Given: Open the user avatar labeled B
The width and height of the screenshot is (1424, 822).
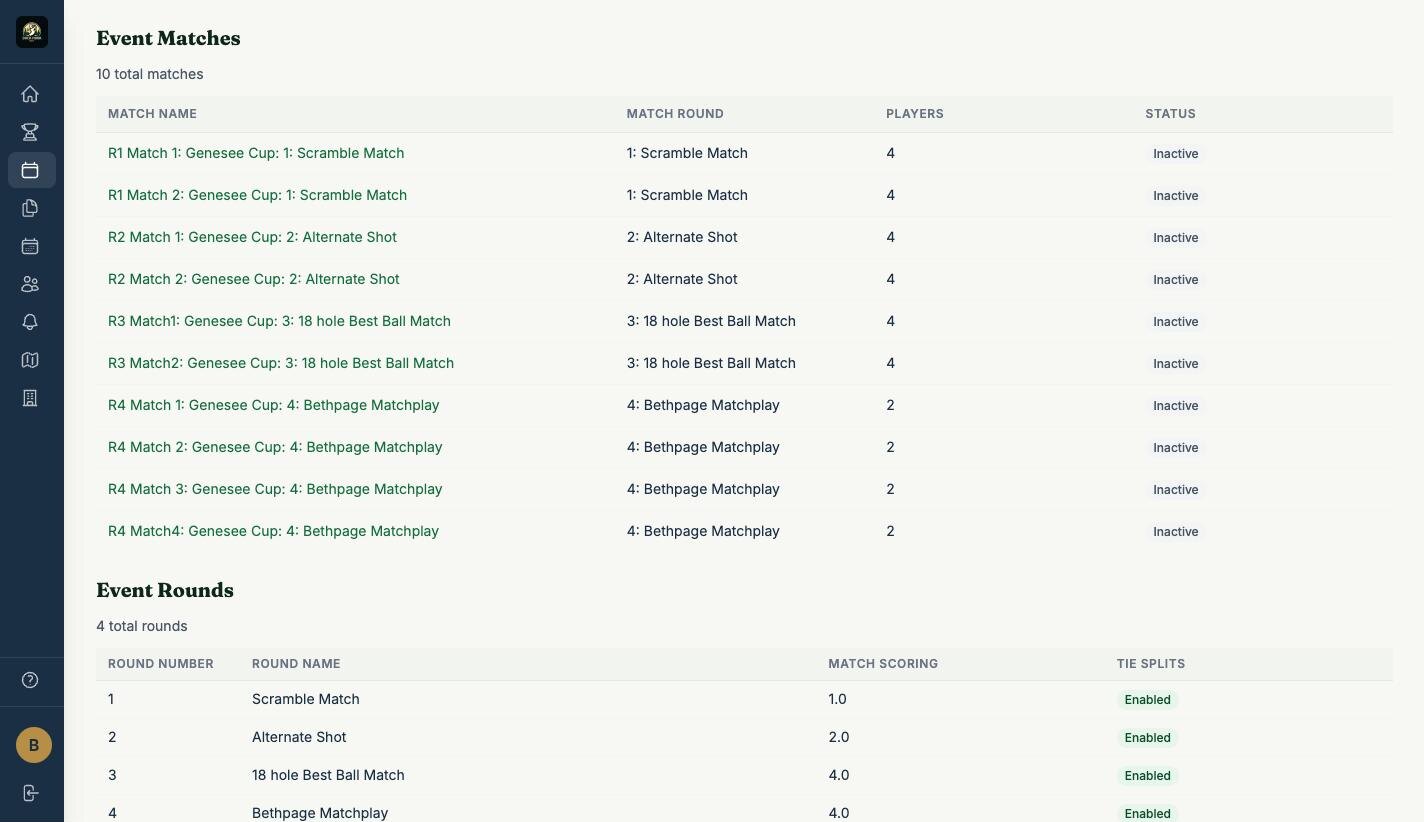Looking at the screenshot, I should [x=33, y=745].
